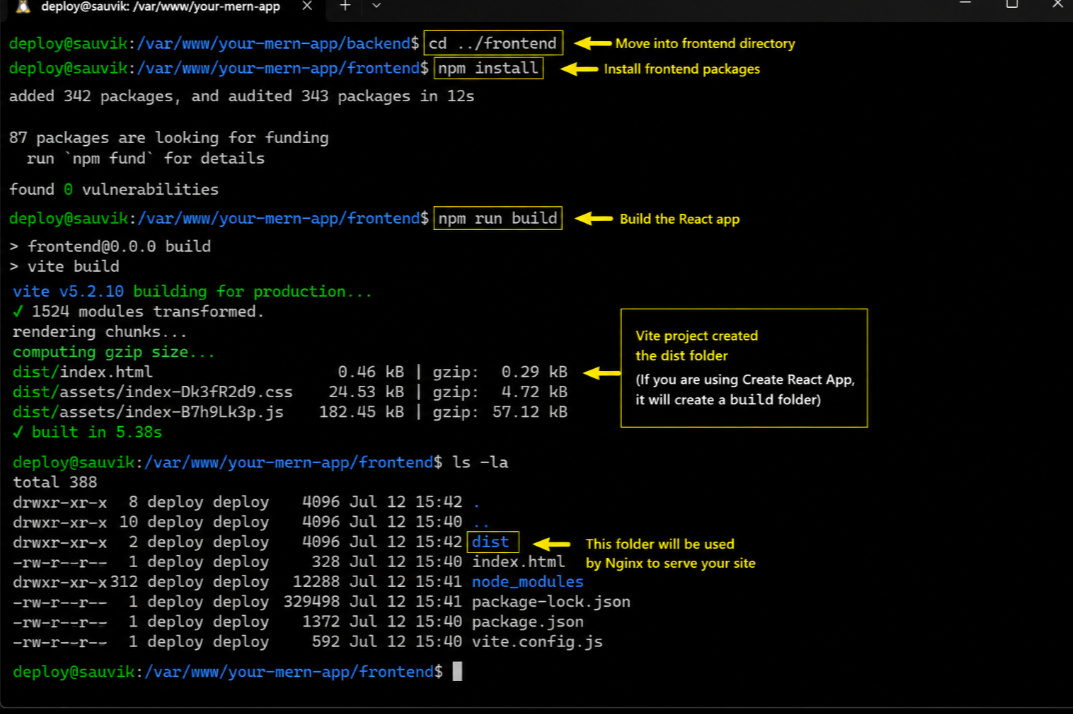Click the '> frontend@0.0.0 build' line
The width and height of the screenshot is (1073, 714).
pyautogui.click(x=110, y=246)
